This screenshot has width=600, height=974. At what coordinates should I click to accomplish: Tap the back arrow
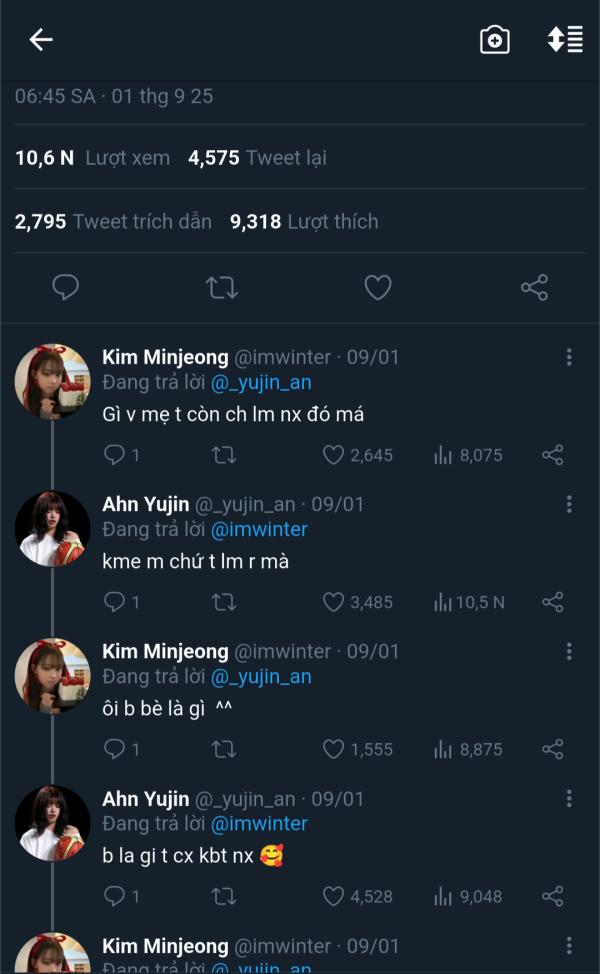pos(41,40)
